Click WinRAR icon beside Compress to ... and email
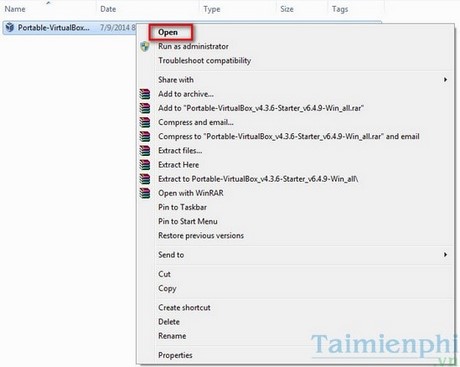 pyautogui.click(x=145, y=136)
